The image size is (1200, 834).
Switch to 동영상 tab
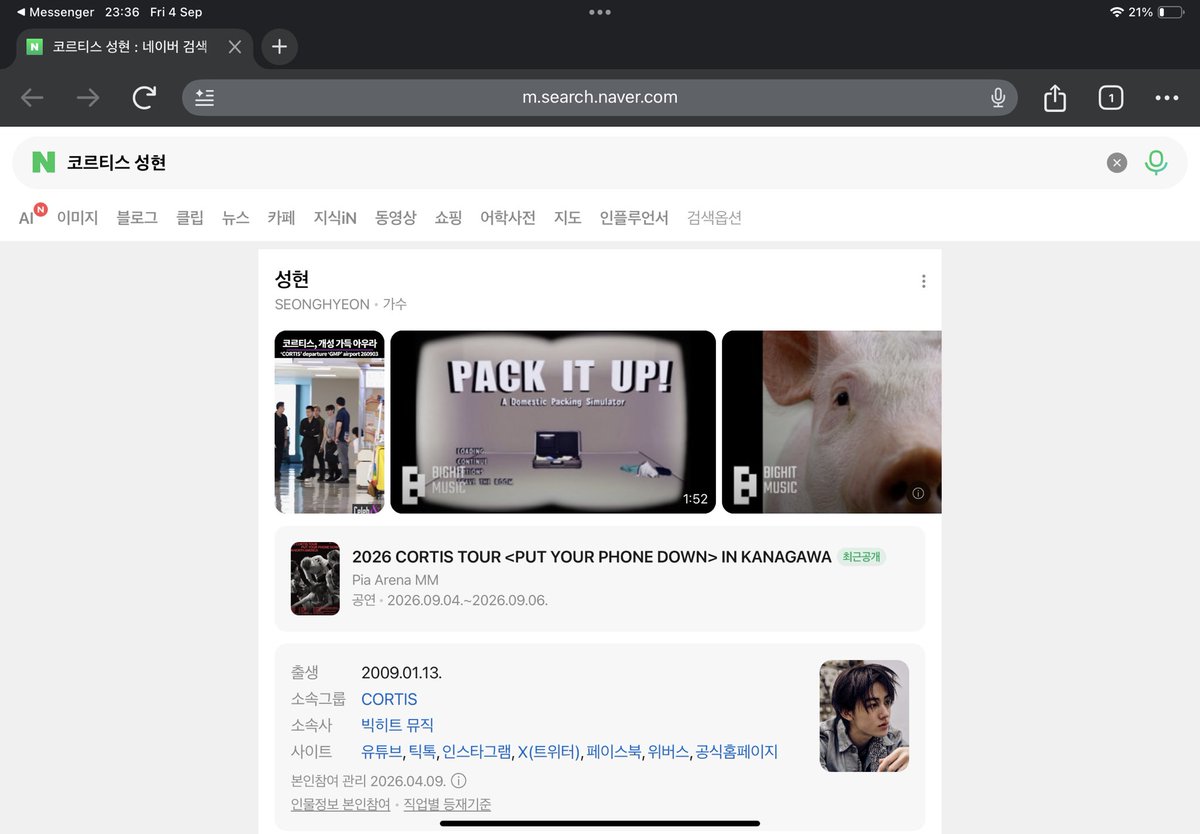tap(396, 217)
